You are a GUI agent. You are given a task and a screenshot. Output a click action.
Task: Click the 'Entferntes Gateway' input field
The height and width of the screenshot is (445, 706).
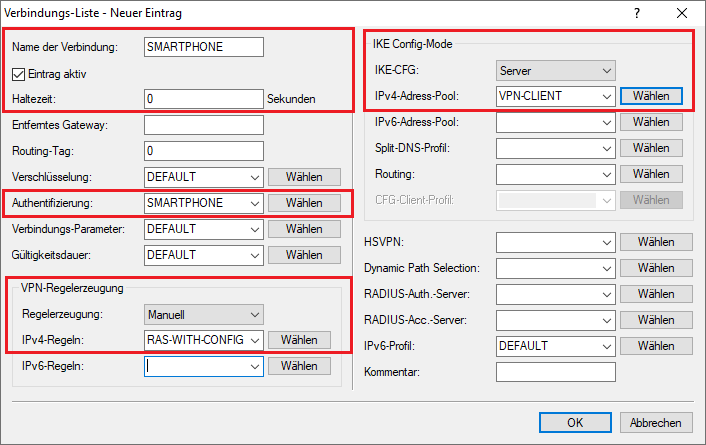203,125
